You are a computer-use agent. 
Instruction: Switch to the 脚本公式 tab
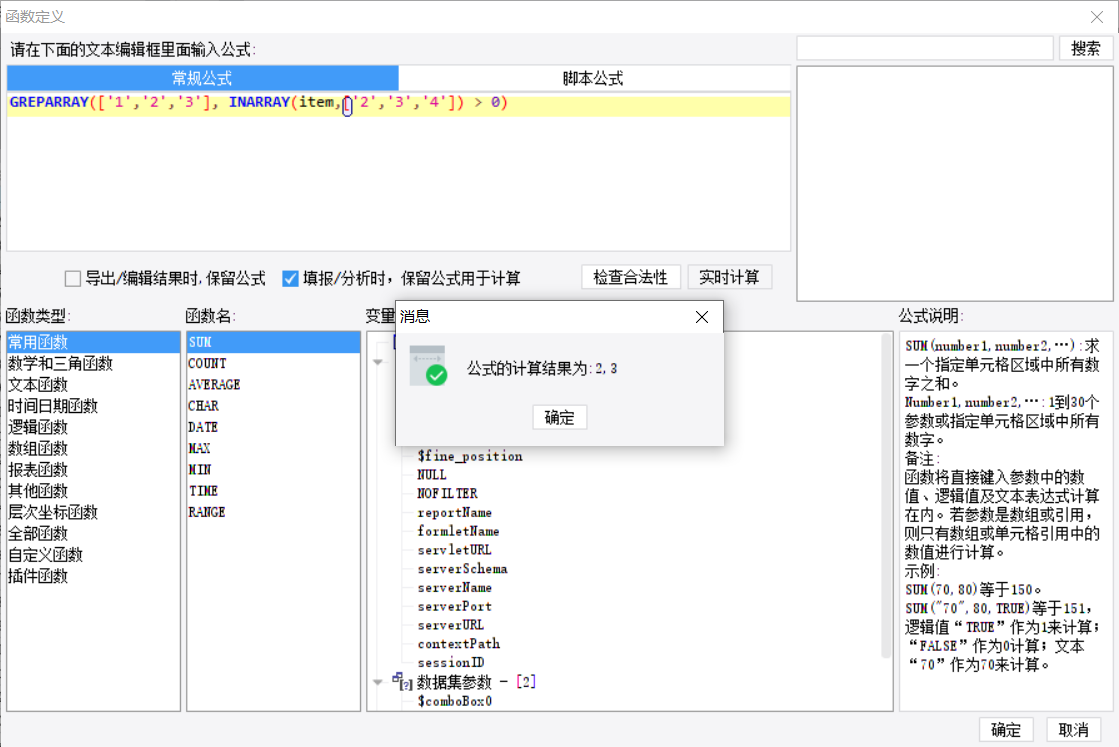594,78
